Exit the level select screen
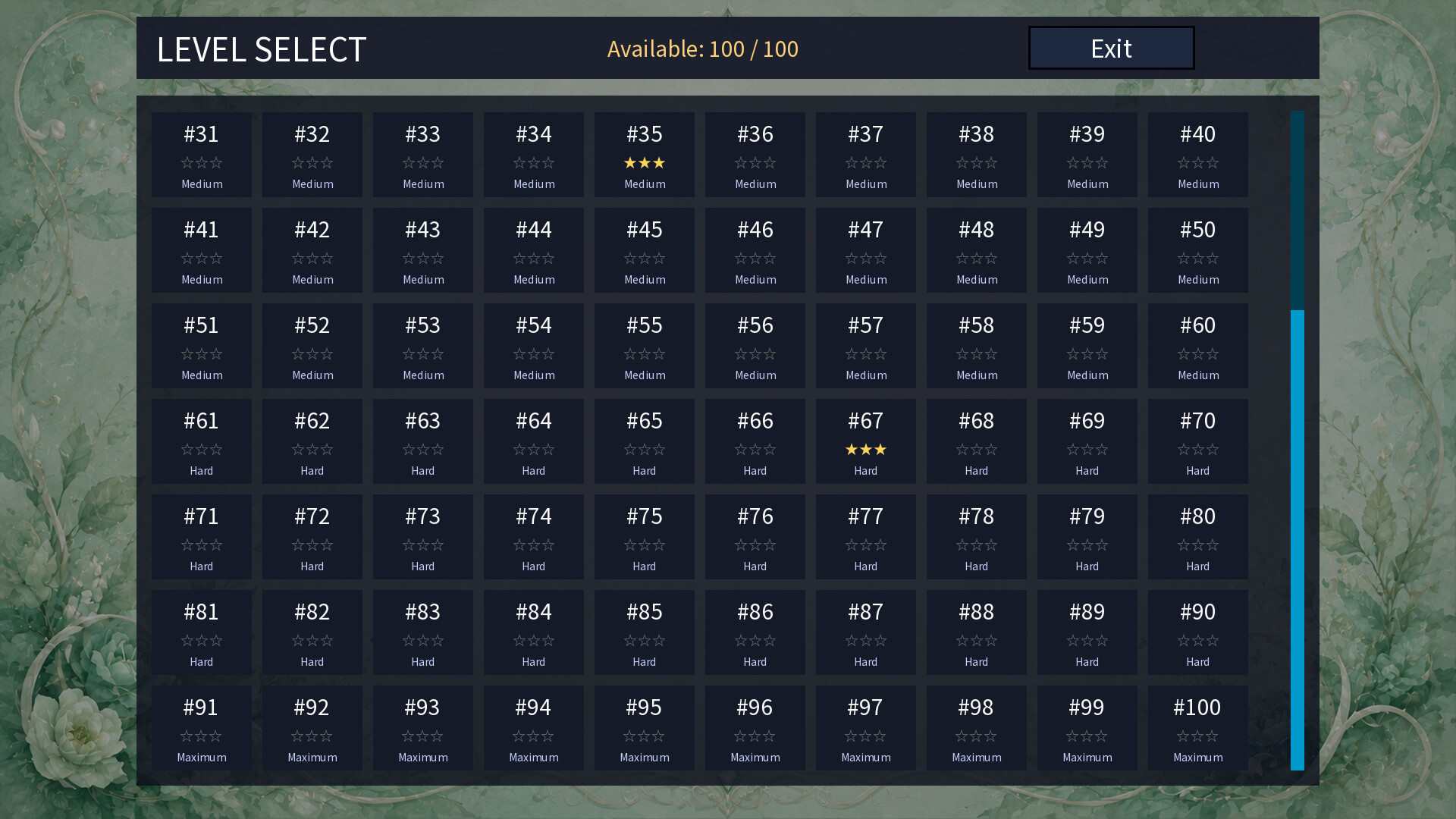This screenshot has width=1456, height=819. tap(1111, 48)
